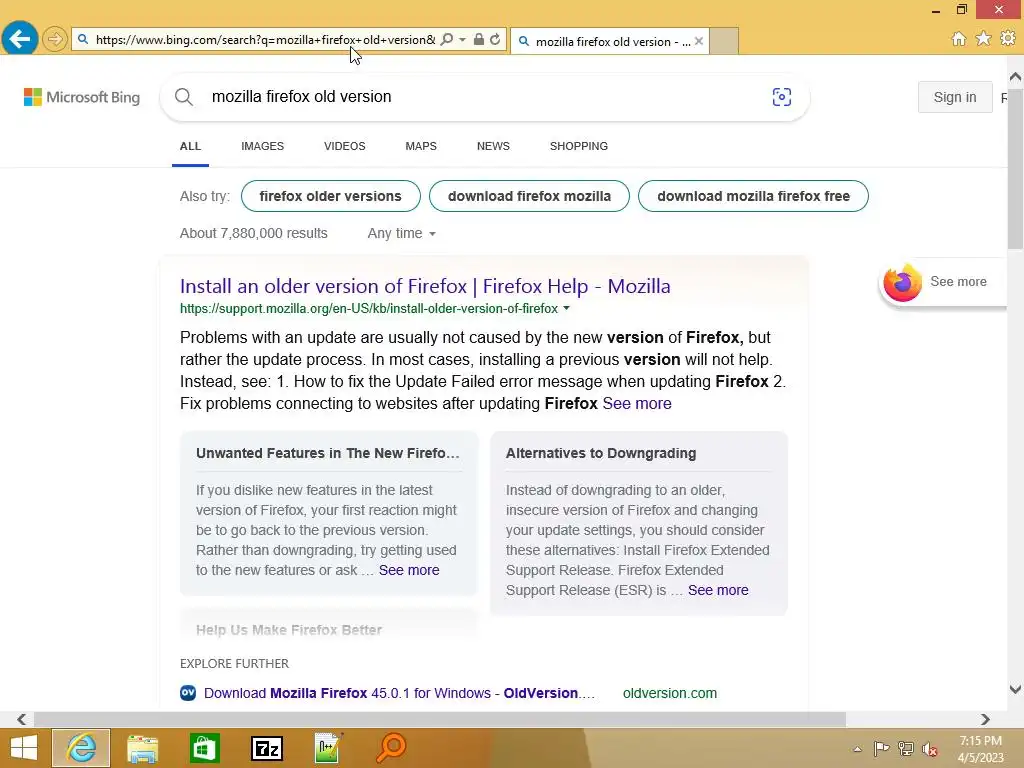The width and height of the screenshot is (1024, 768).
Task: Click 'See more' in Alternatives to Downgrading card
Action: [718, 590]
